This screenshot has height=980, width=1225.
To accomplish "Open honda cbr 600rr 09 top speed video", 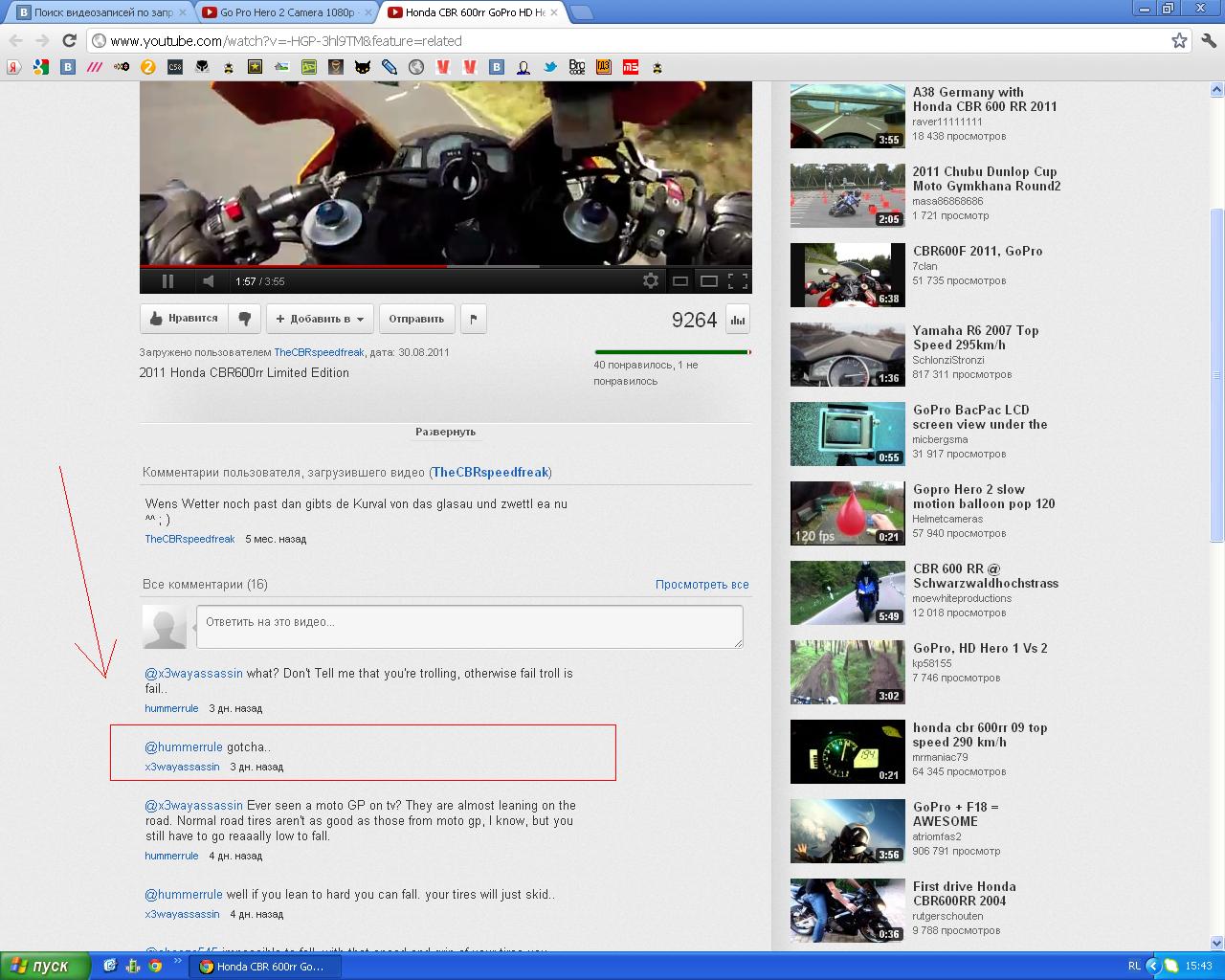I will click(980, 735).
